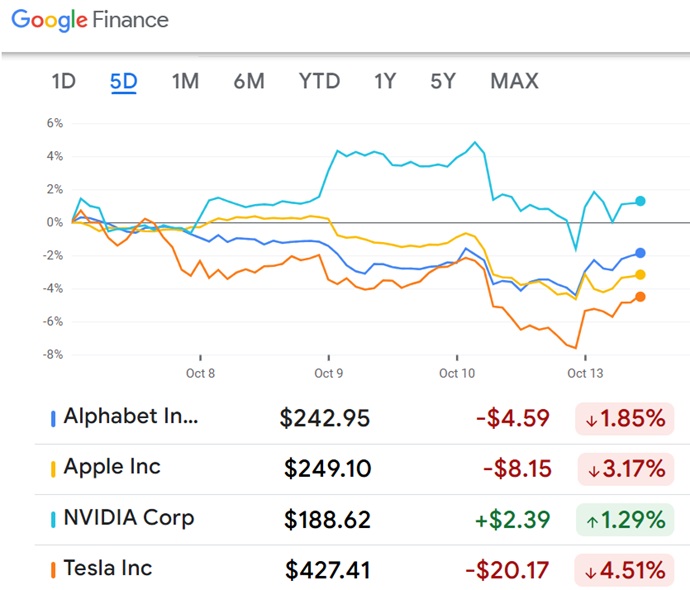Switch to the 6M range tab

click(249, 82)
